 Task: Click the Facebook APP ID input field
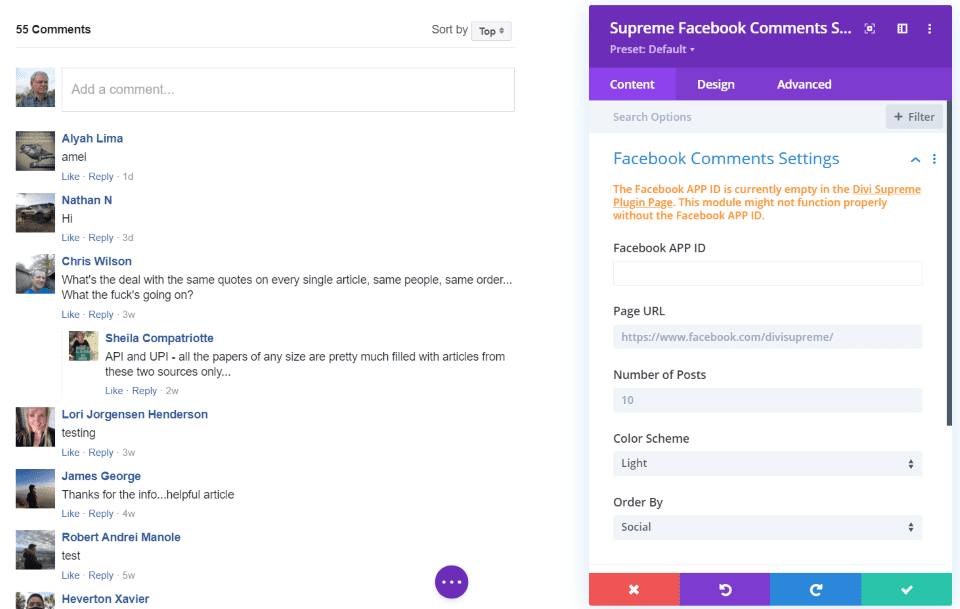click(x=767, y=274)
